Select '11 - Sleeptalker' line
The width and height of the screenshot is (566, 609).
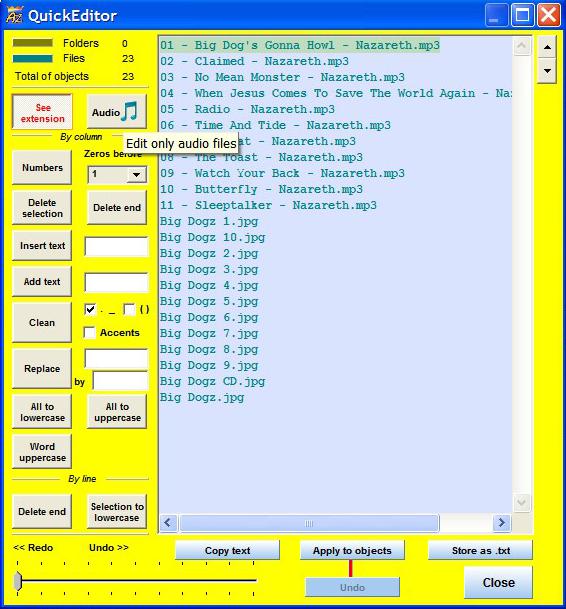[268, 205]
